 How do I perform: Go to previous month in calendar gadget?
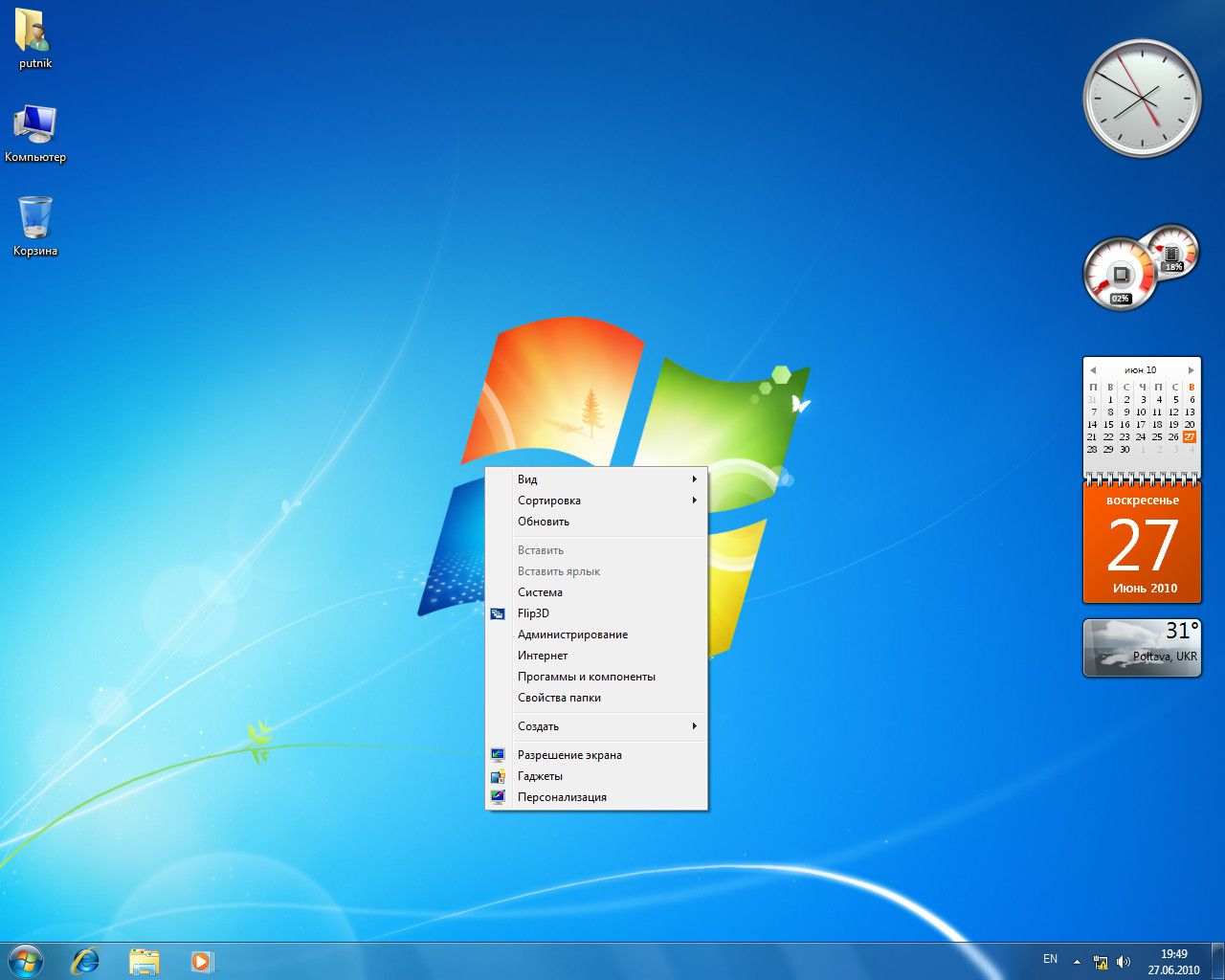click(1093, 370)
